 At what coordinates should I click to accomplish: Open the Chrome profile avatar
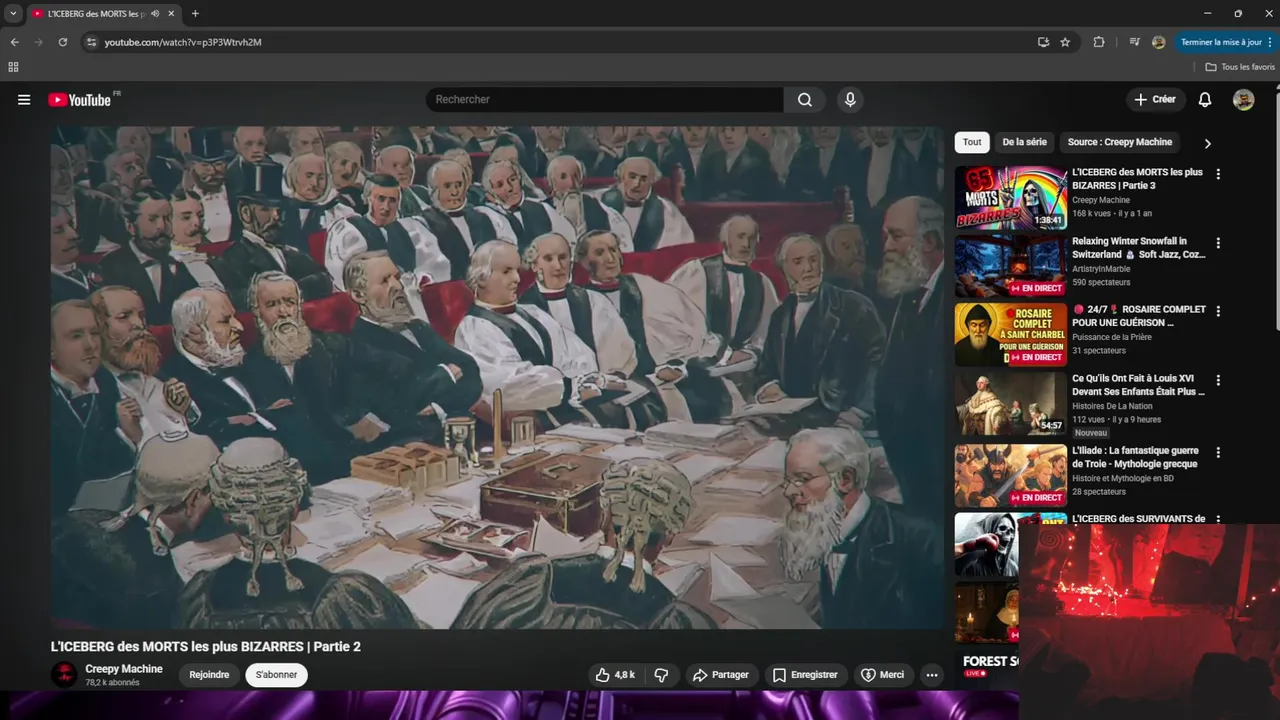click(x=1159, y=42)
